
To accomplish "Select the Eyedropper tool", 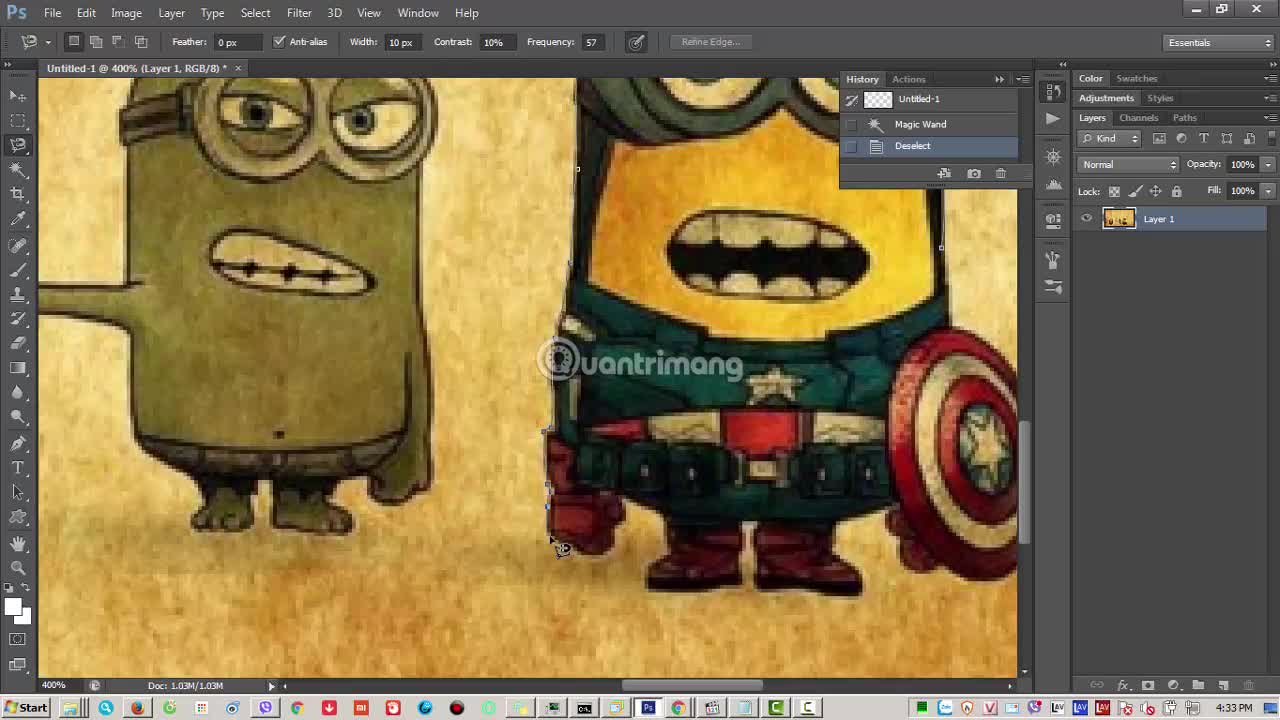I will (18, 220).
